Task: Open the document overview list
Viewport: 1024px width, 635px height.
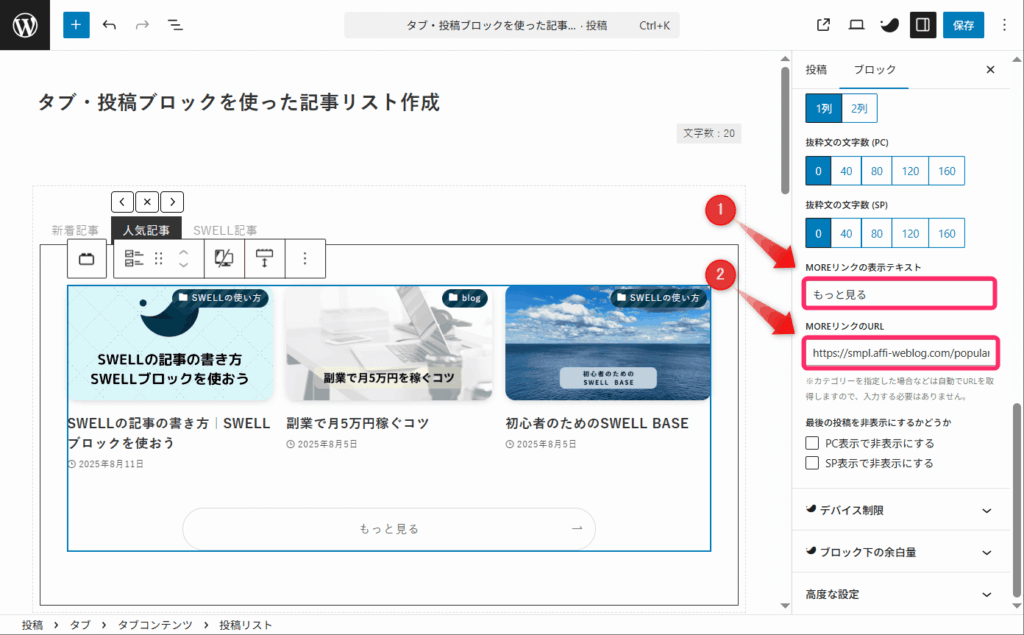Action: point(175,25)
